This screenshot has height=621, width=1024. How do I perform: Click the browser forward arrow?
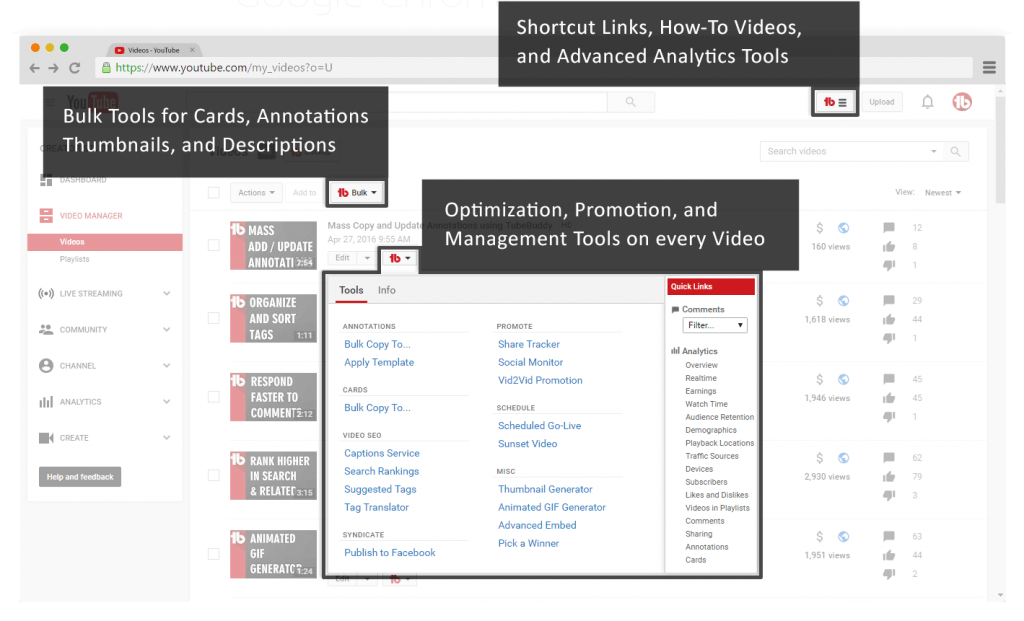tap(54, 68)
